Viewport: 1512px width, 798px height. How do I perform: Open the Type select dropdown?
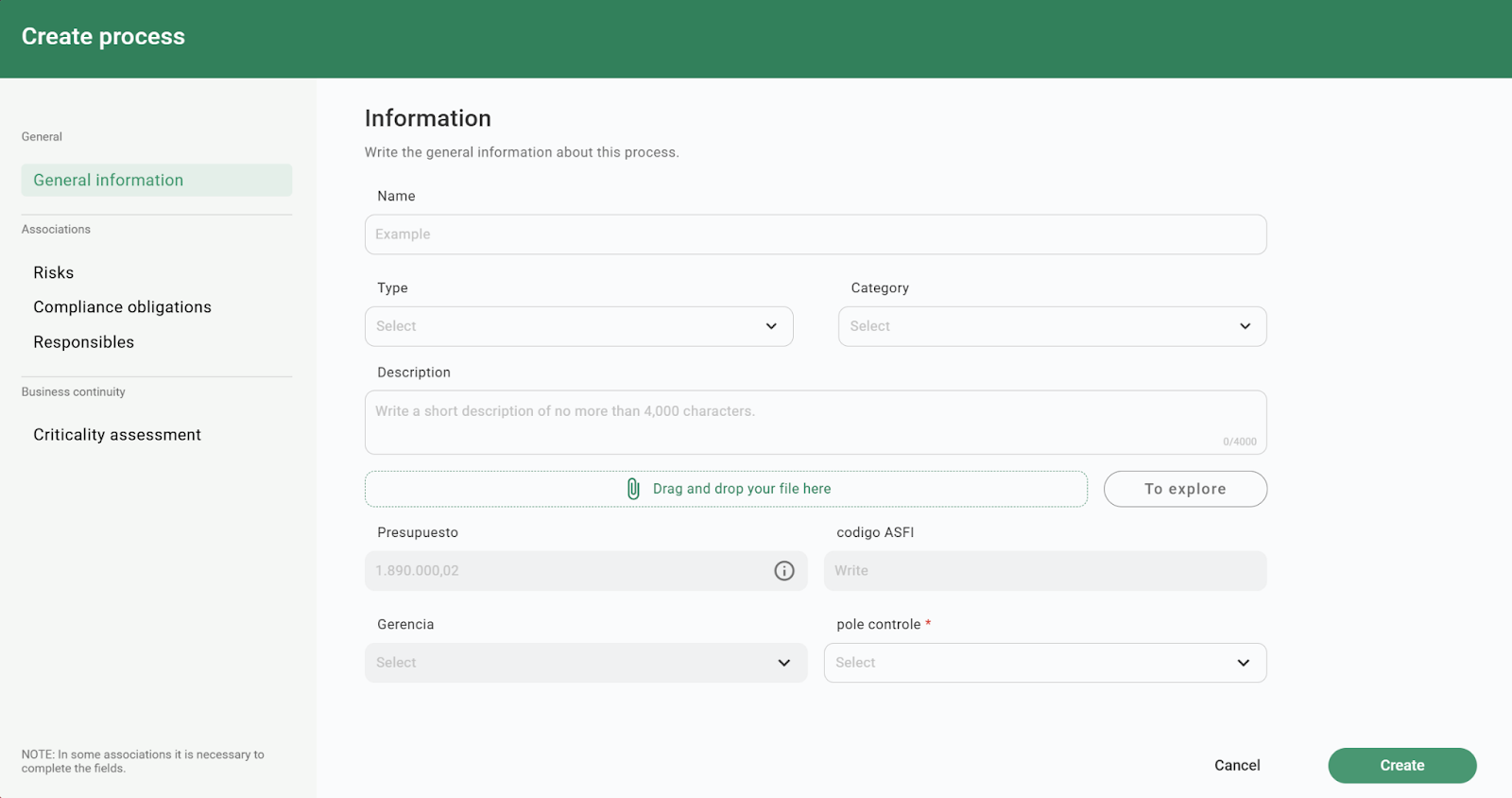567,326
